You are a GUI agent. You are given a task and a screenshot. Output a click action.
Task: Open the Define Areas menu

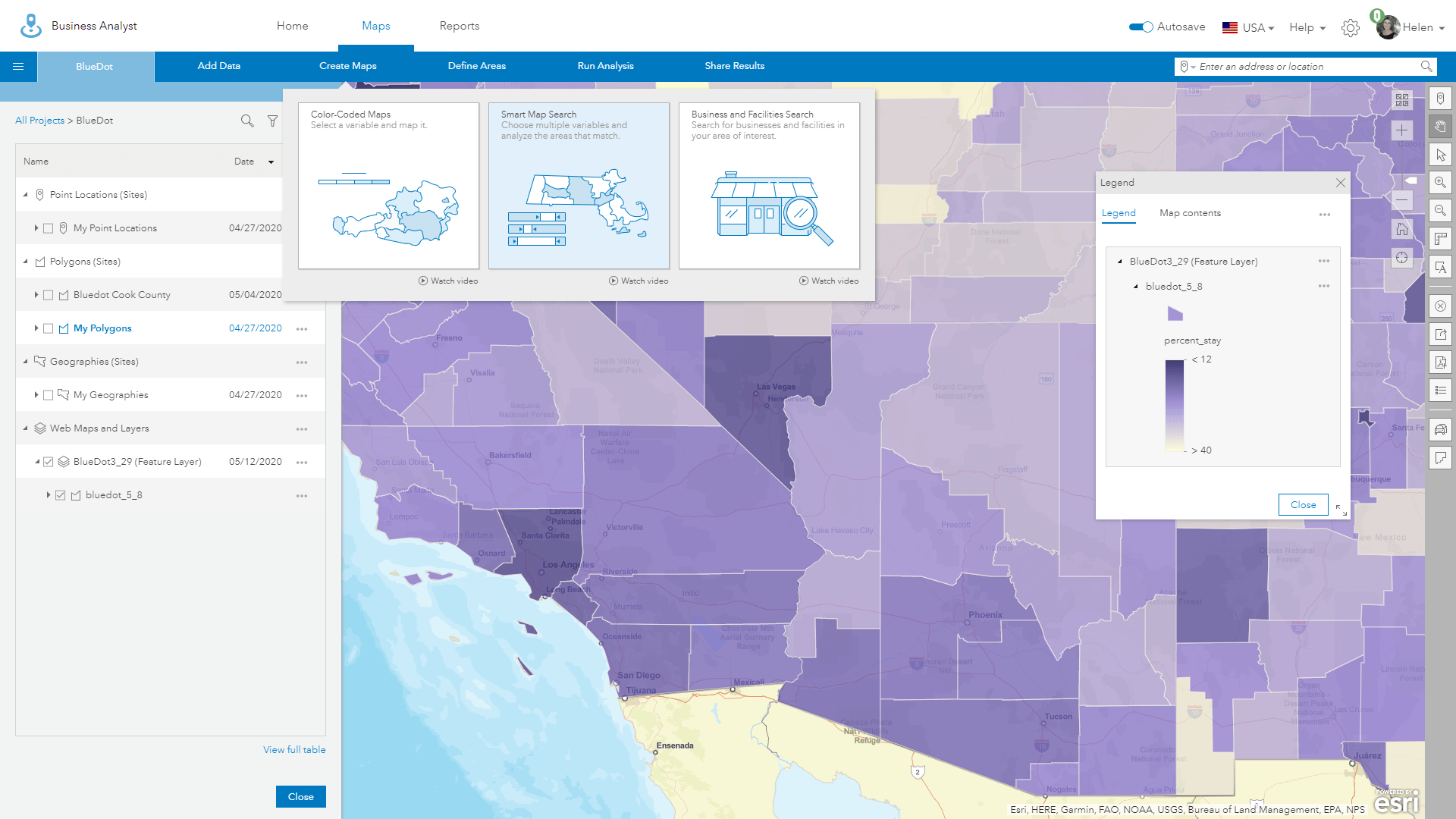(477, 66)
